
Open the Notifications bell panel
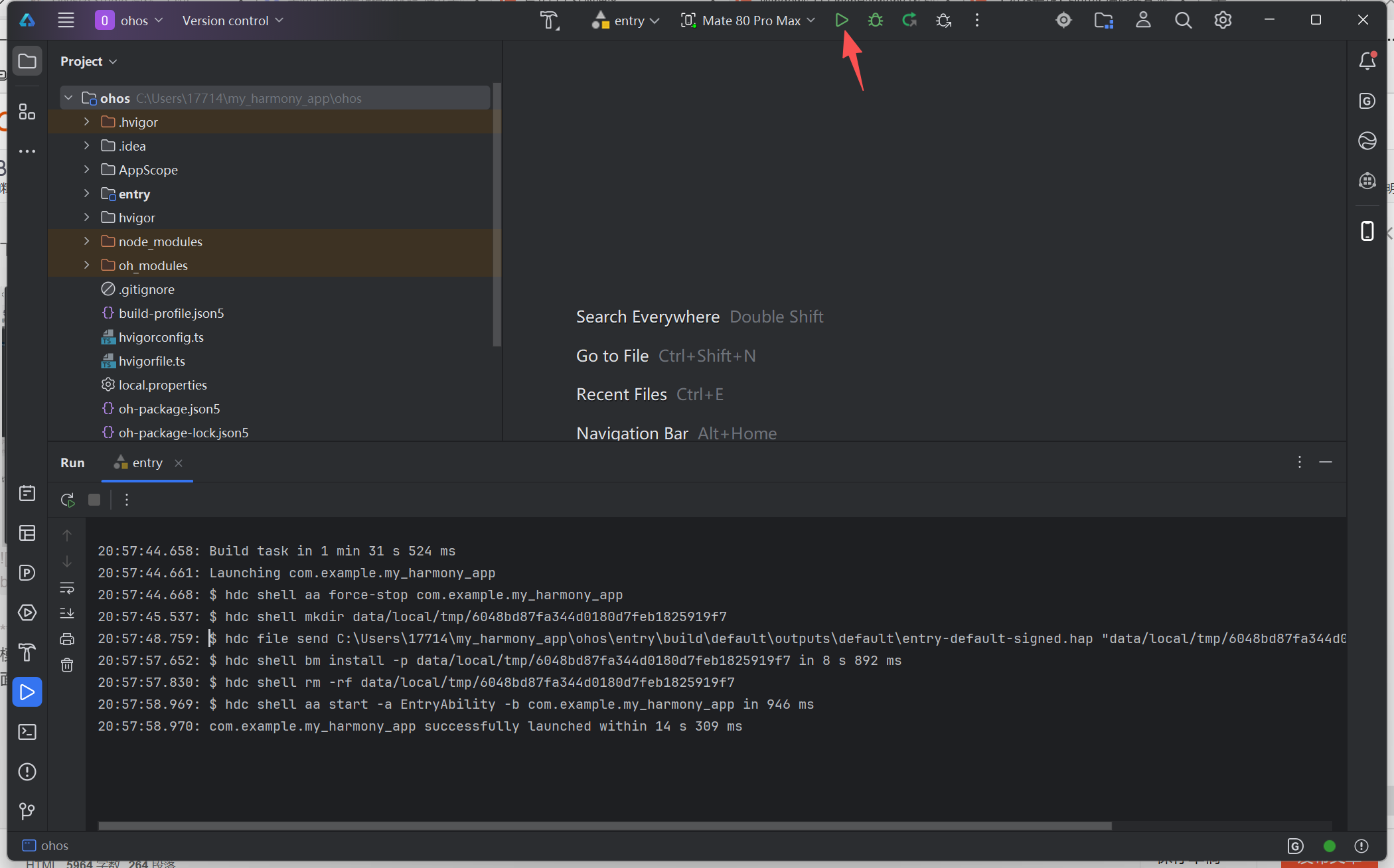(1367, 61)
